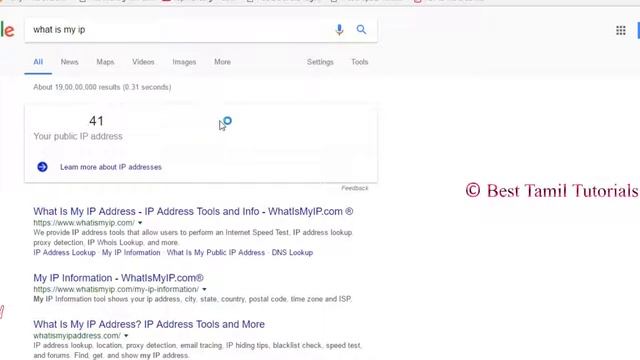This screenshot has width=640, height=360.
Task: Open the My IP Information sitelink
Action: click(131, 253)
